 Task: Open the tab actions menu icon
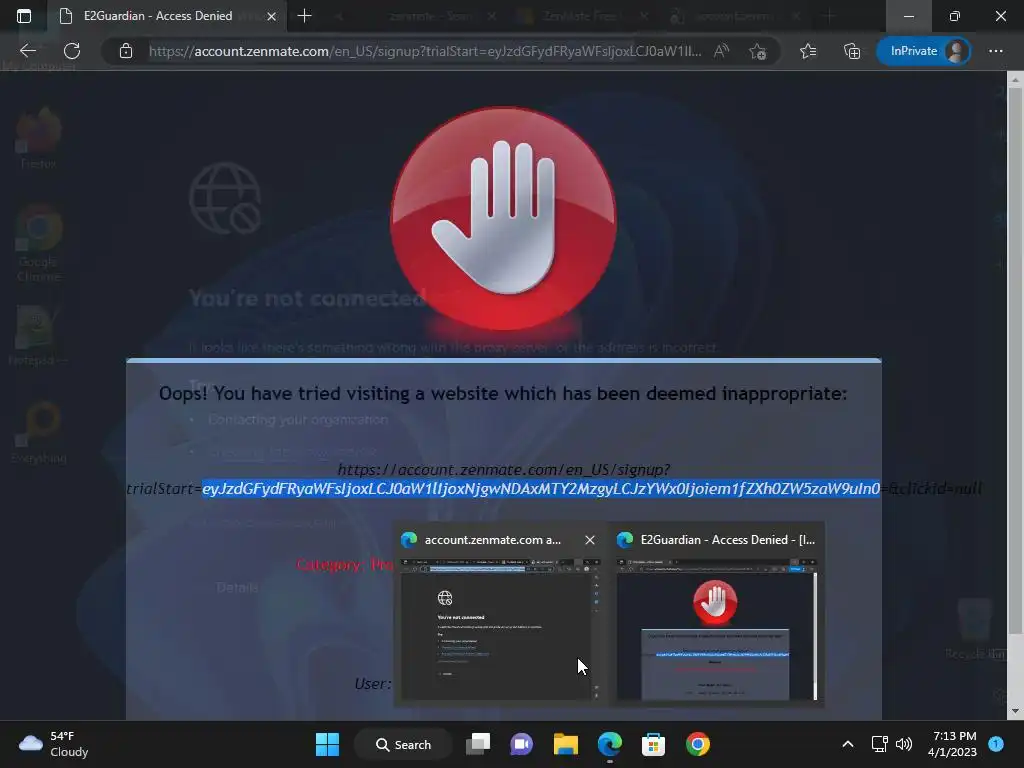tap(24, 16)
